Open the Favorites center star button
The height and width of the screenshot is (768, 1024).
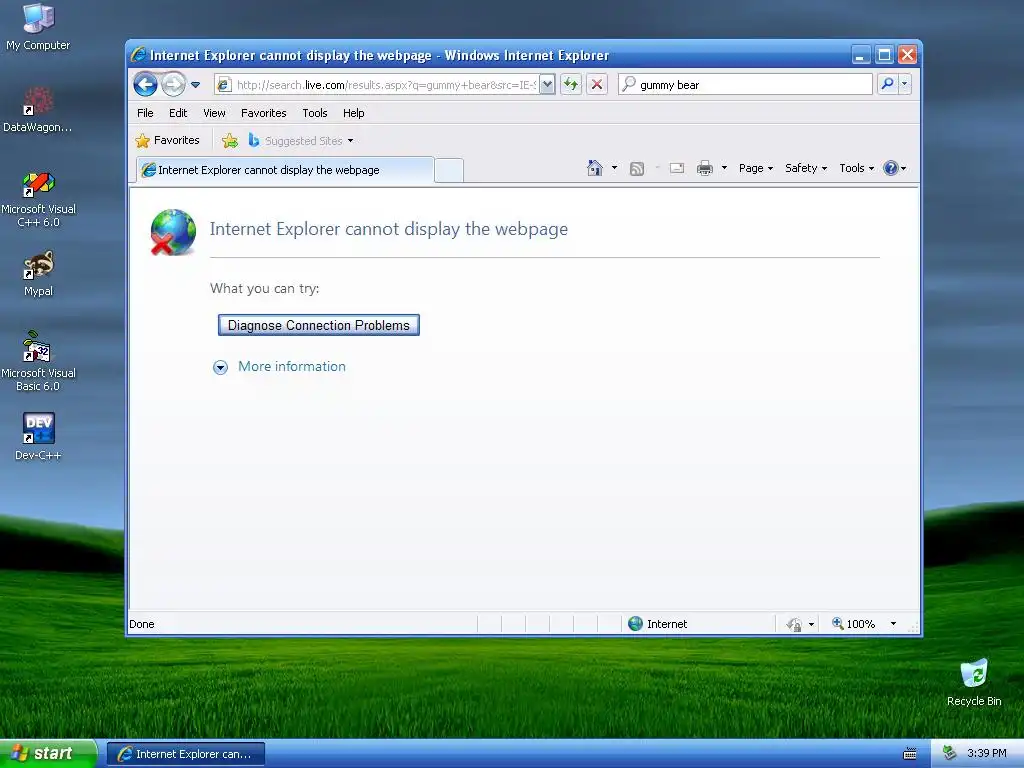pyautogui.click(x=167, y=140)
